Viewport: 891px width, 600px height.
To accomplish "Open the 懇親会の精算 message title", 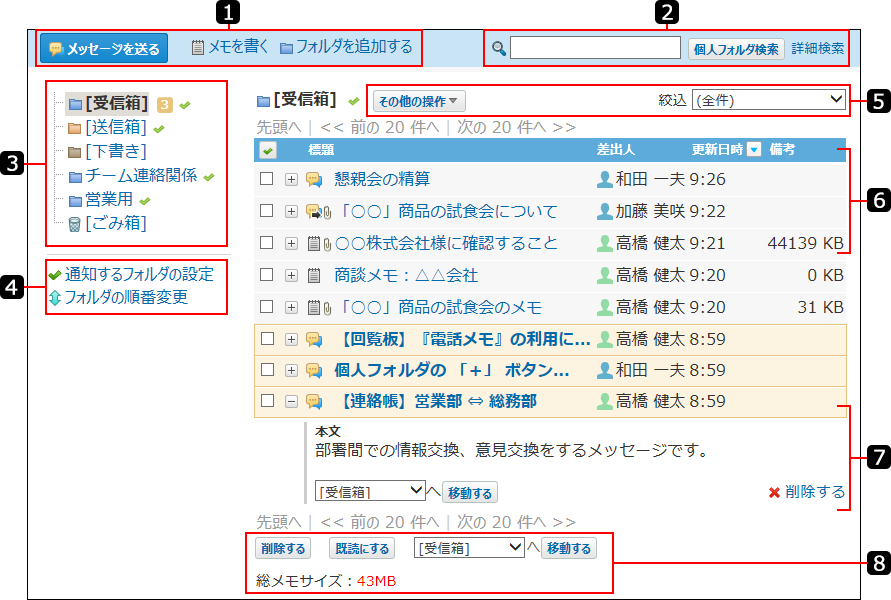I will point(382,180).
